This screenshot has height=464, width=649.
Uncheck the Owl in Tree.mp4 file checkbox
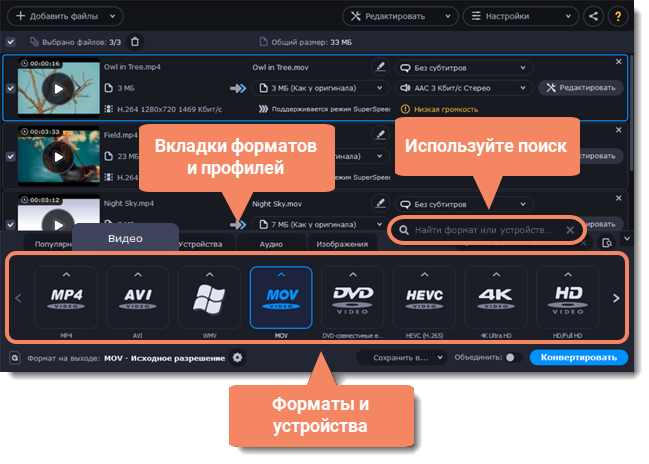click(10, 88)
